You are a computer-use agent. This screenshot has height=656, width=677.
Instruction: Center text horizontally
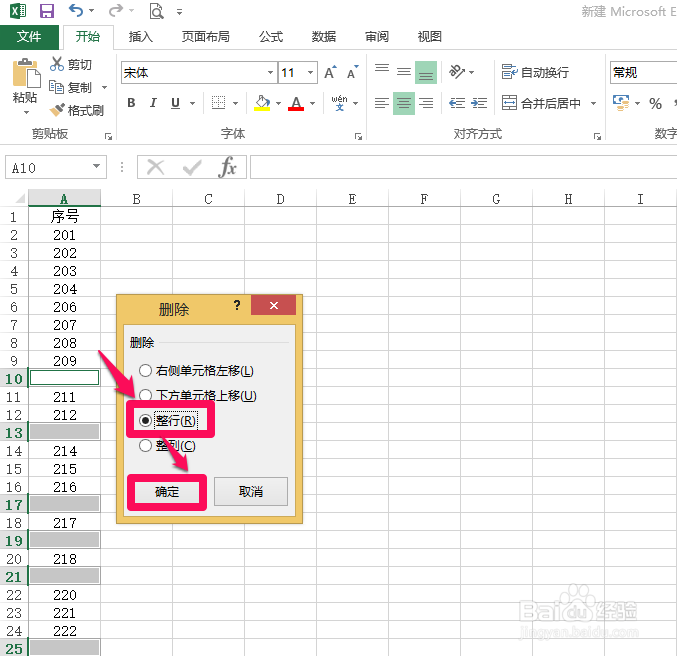tap(404, 103)
